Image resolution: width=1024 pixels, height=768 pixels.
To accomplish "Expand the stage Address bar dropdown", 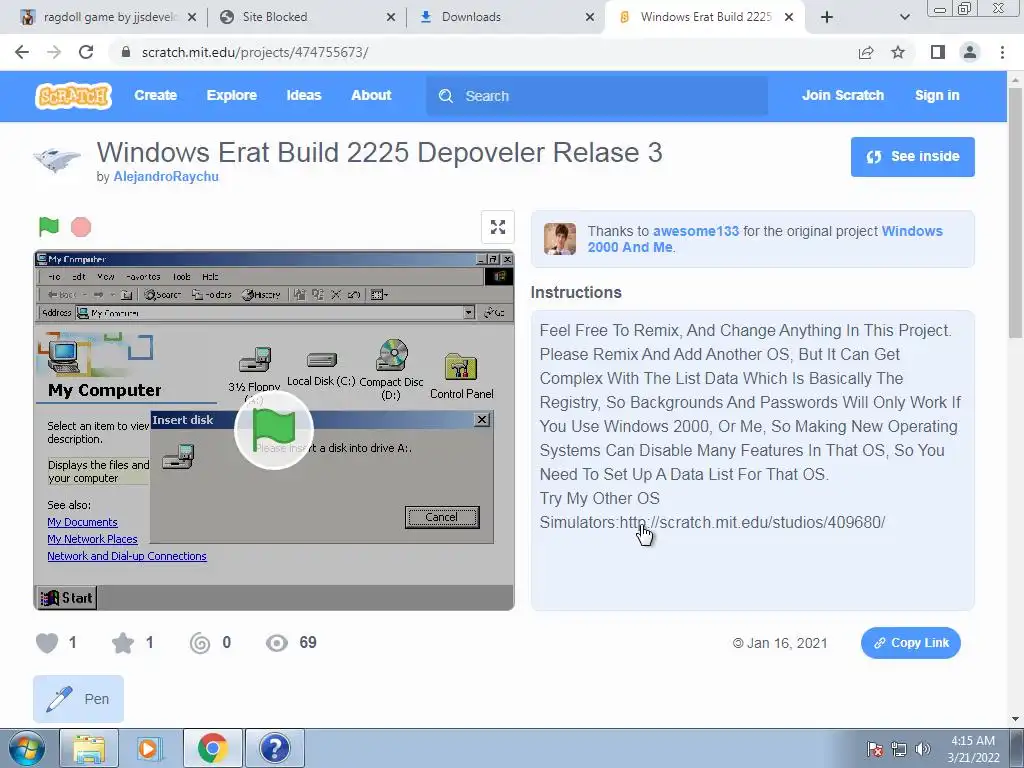I will pyautogui.click(x=468, y=313).
